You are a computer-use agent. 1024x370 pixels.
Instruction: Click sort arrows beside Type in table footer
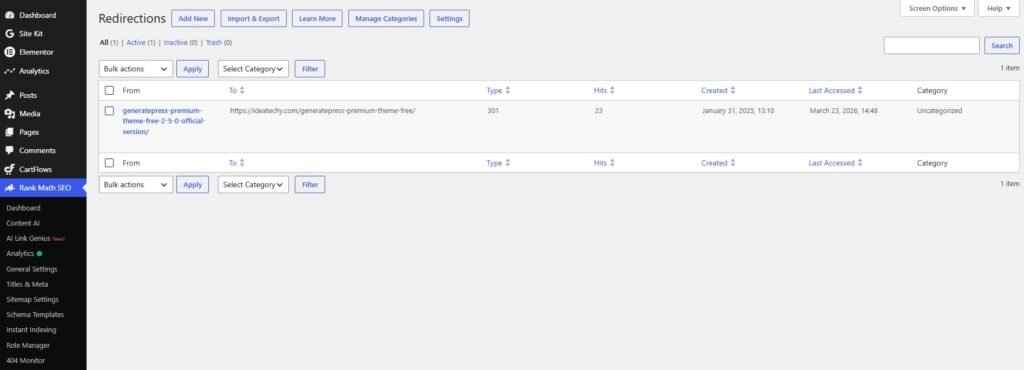(507, 163)
